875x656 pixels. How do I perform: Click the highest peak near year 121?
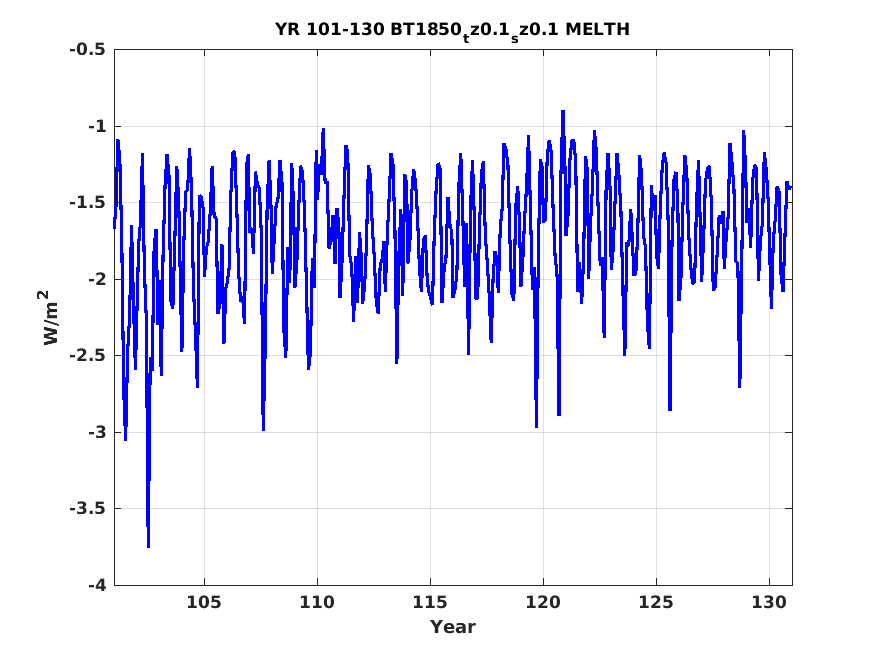pos(563,112)
